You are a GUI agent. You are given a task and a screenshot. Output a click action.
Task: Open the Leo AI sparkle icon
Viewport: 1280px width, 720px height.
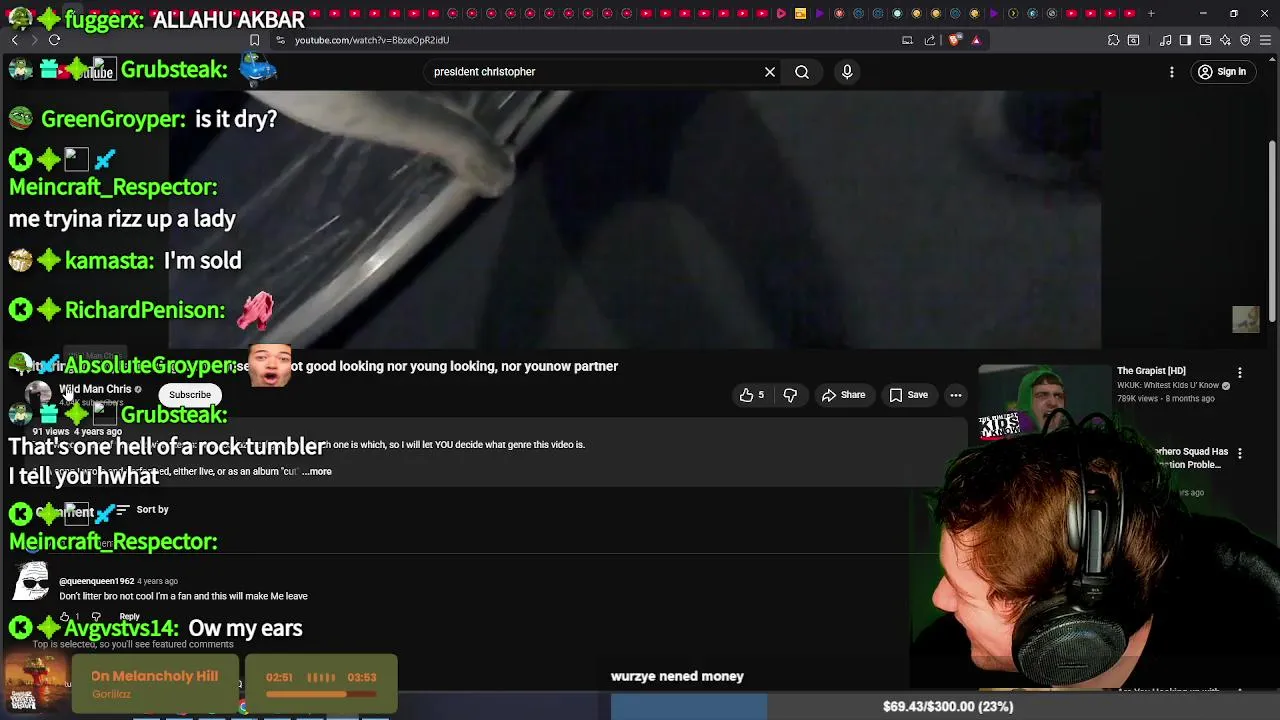tap(1225, 40)
